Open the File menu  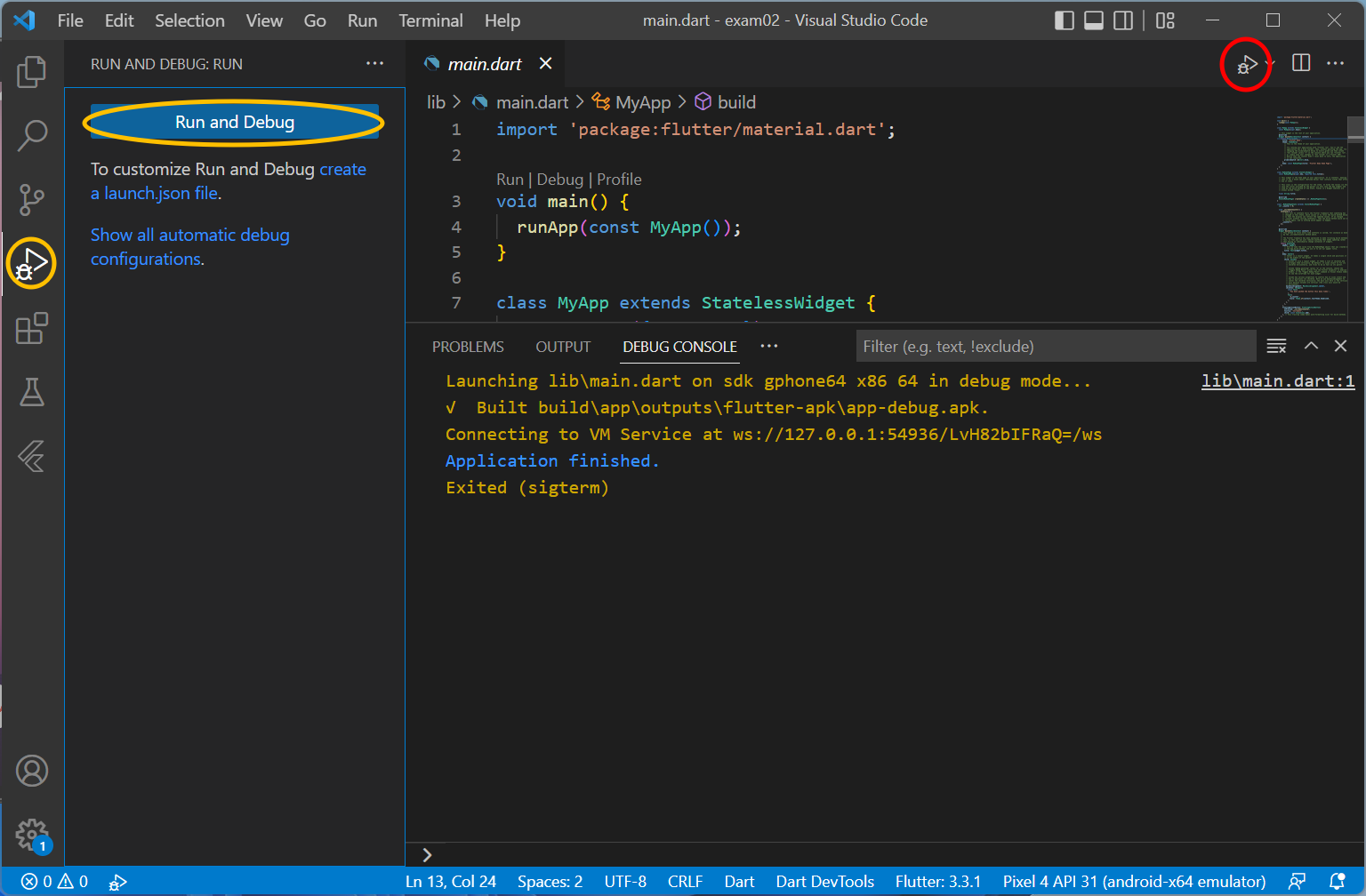pos(70,20)
